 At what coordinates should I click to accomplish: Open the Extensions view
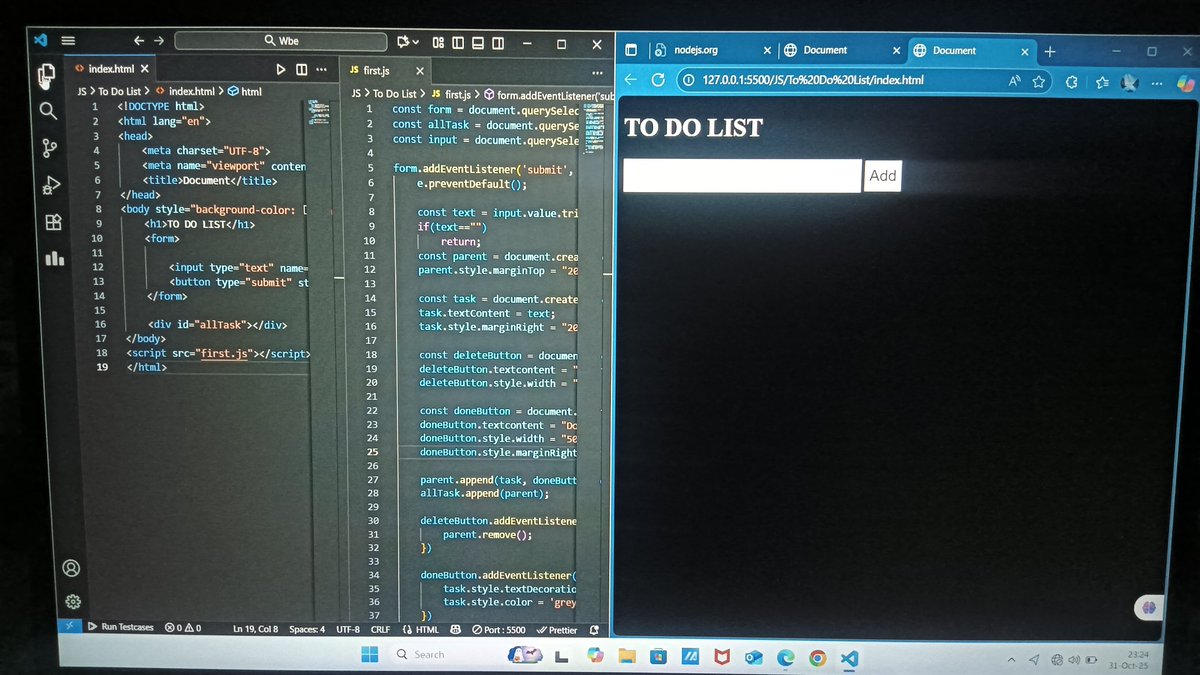coord(53,222)
